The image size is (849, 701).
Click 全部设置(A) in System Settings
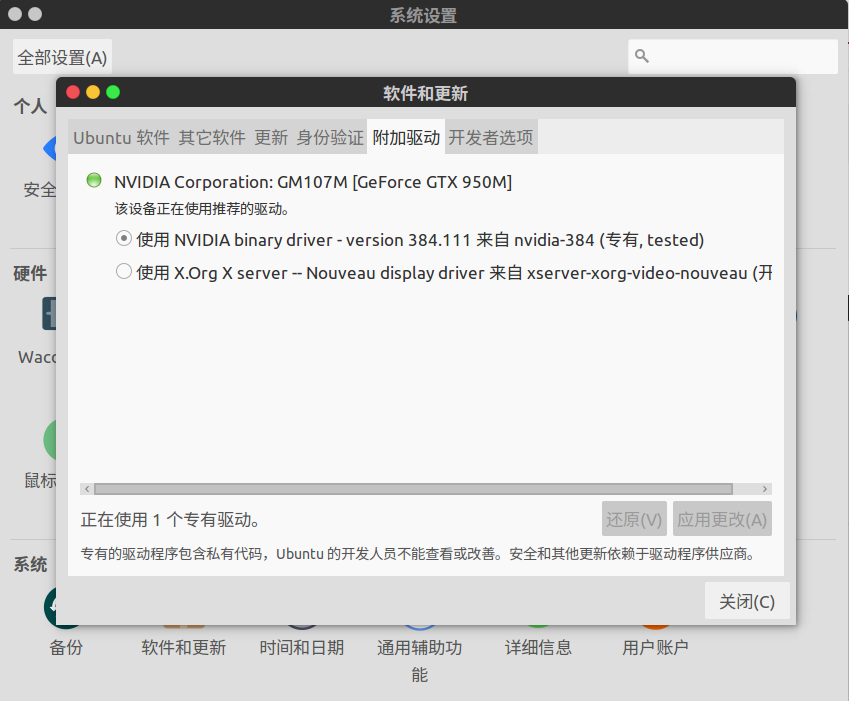coord(62,57)
